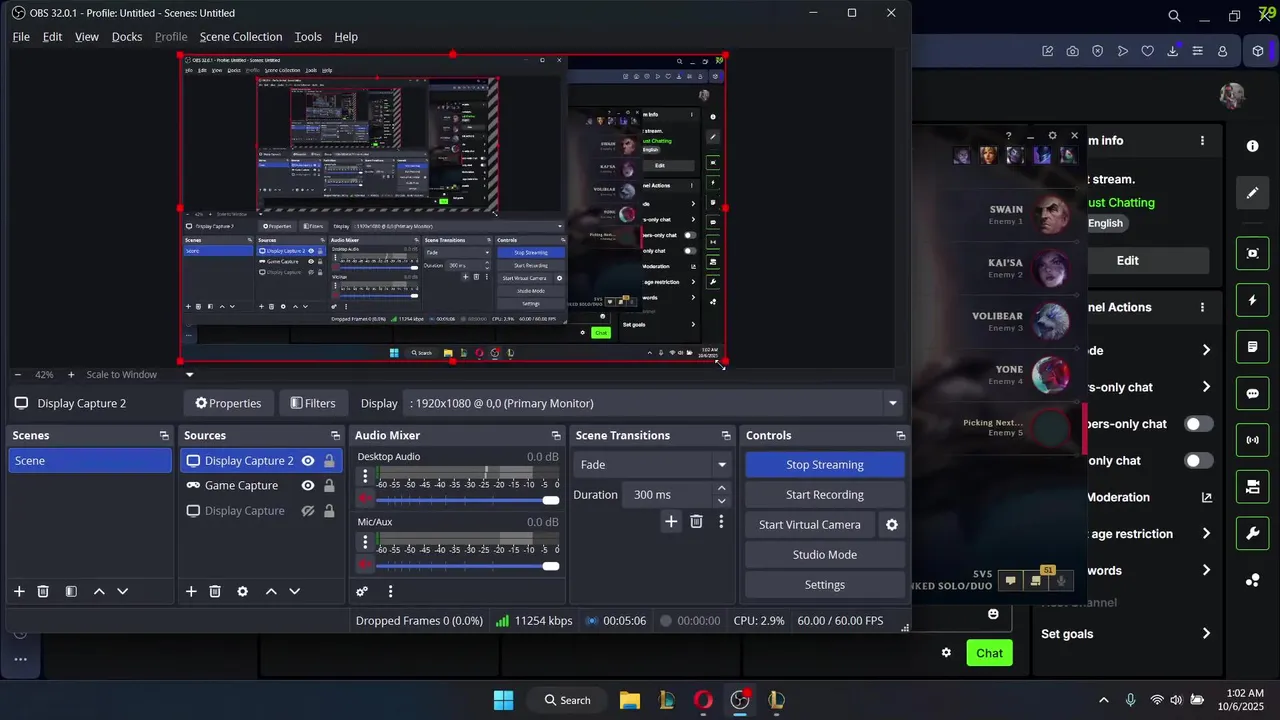Viewport: 1280px width, 720px height.
Task: Click Desktop Audio volume slider
Action: click(x=468, y=500)
